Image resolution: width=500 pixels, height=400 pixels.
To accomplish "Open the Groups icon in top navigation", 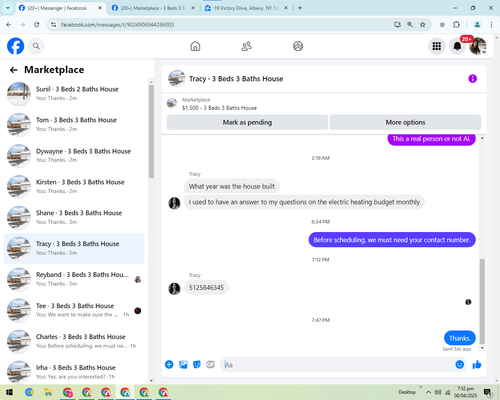I will coord(298,46).
